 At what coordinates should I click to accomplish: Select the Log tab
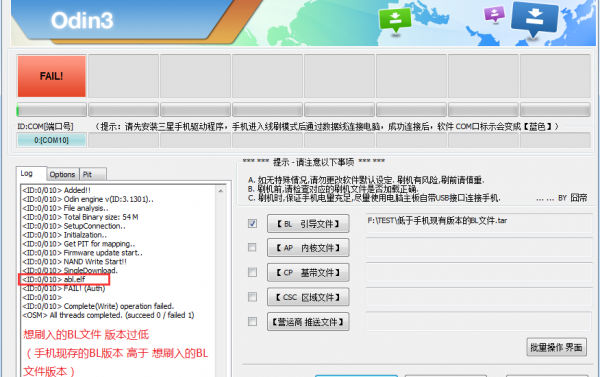(x=31, y=173)
